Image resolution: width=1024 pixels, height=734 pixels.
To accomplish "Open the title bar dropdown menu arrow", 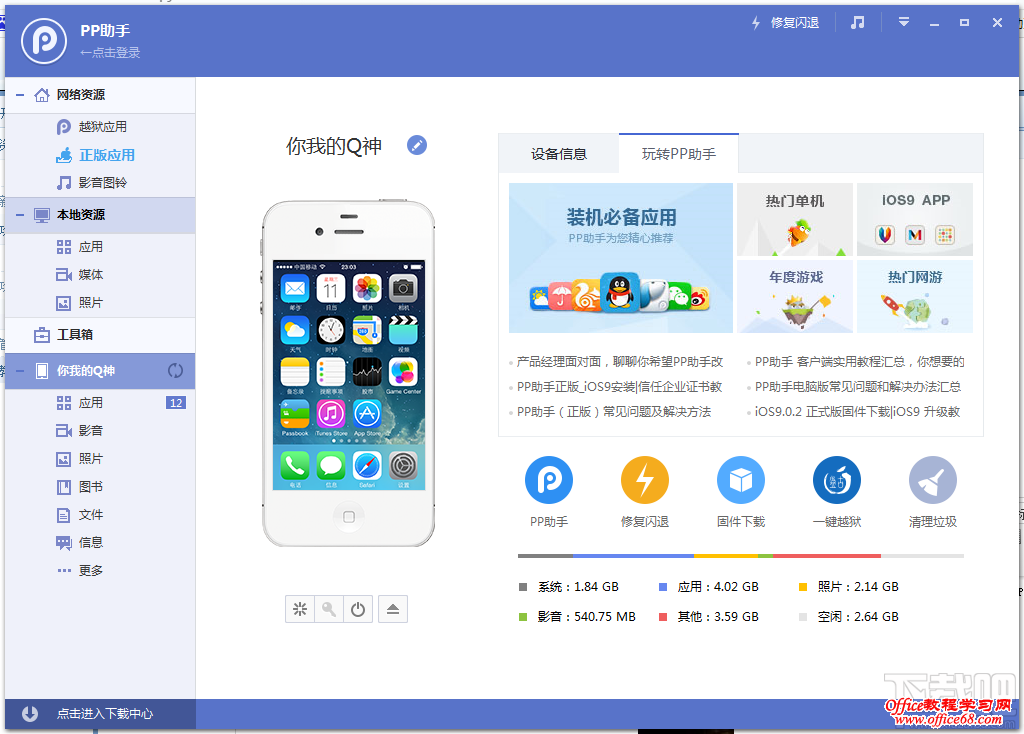I will [904, 23].
